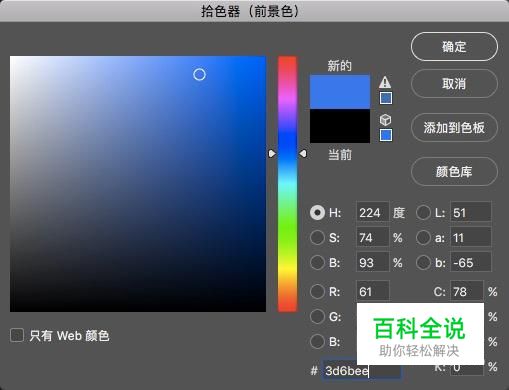
Task: Click the circular marker in the color field
Action: point(199,74)
